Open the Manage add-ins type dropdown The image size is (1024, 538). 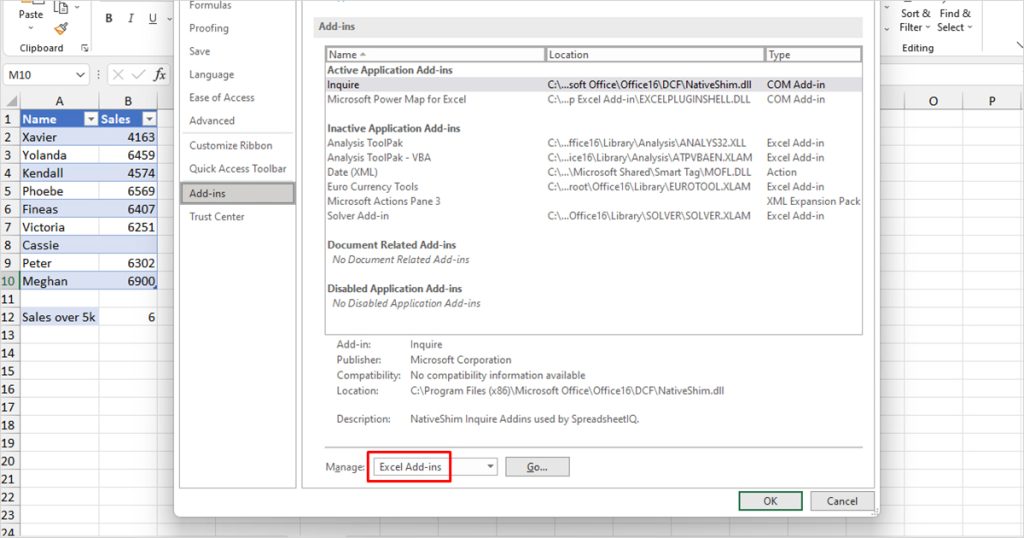[490, 466]
